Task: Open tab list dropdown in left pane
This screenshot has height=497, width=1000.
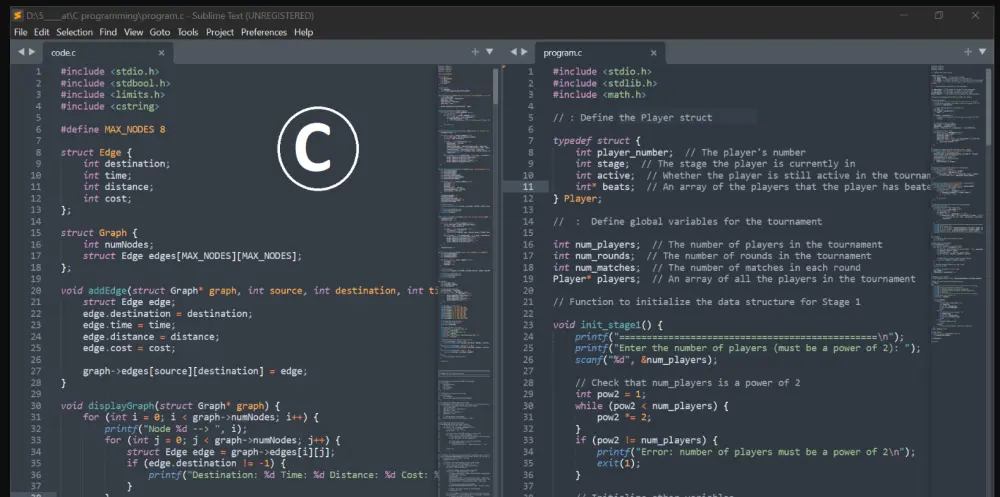Action: click(490, 52)
